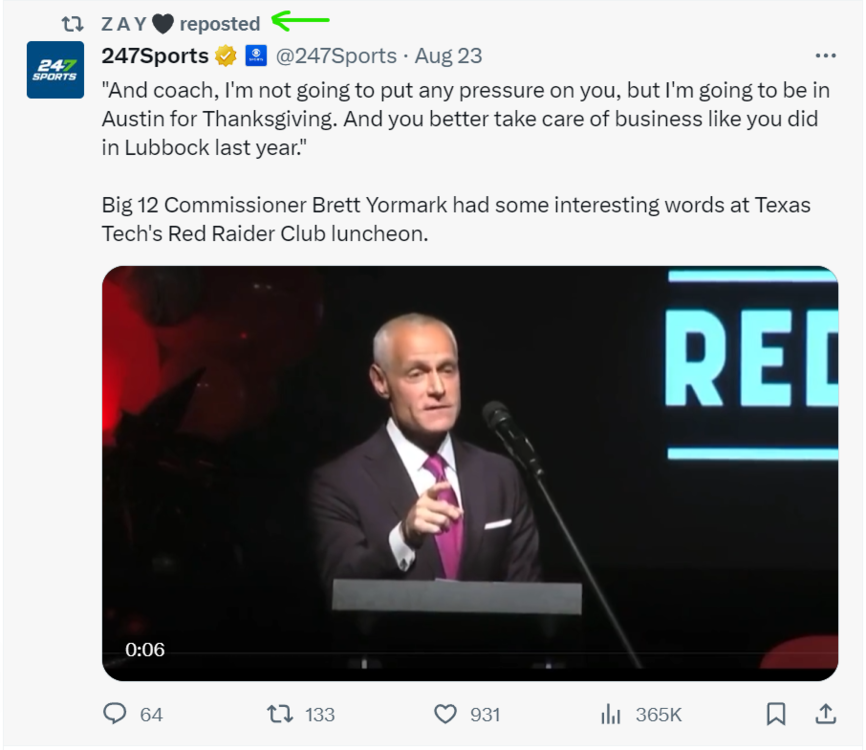This screenshot has width=866, height=750.
Task: Open the view analytics bar-chart icon
Action: tap(609, 714)
